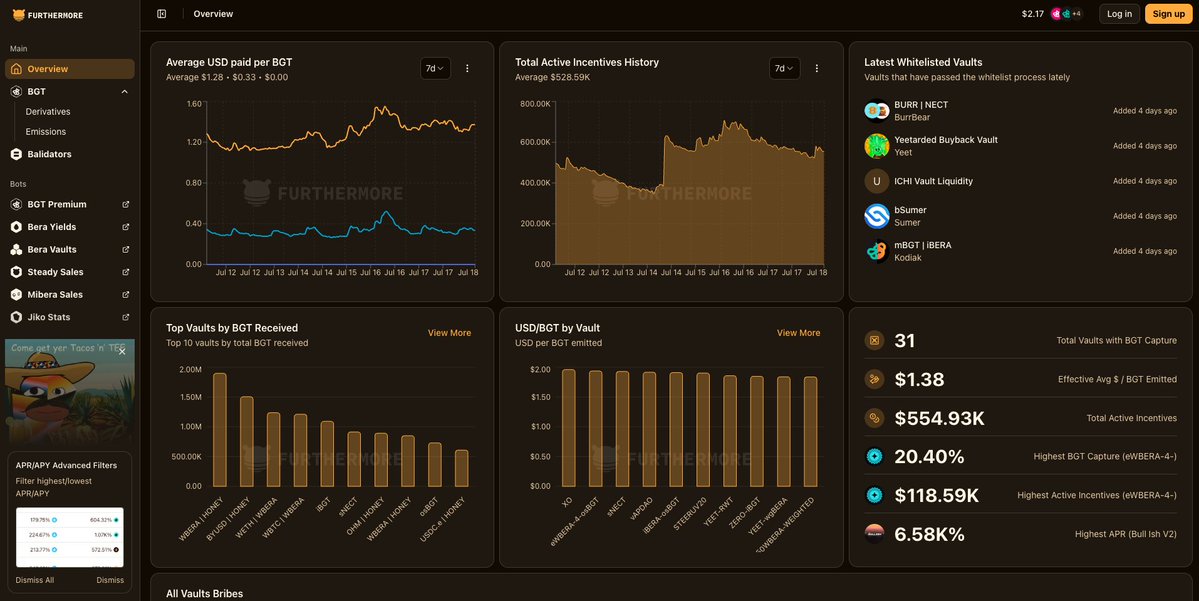1199x601 pixels.
Task: Toggle the sidebar collapse icon
Action: 161,14
